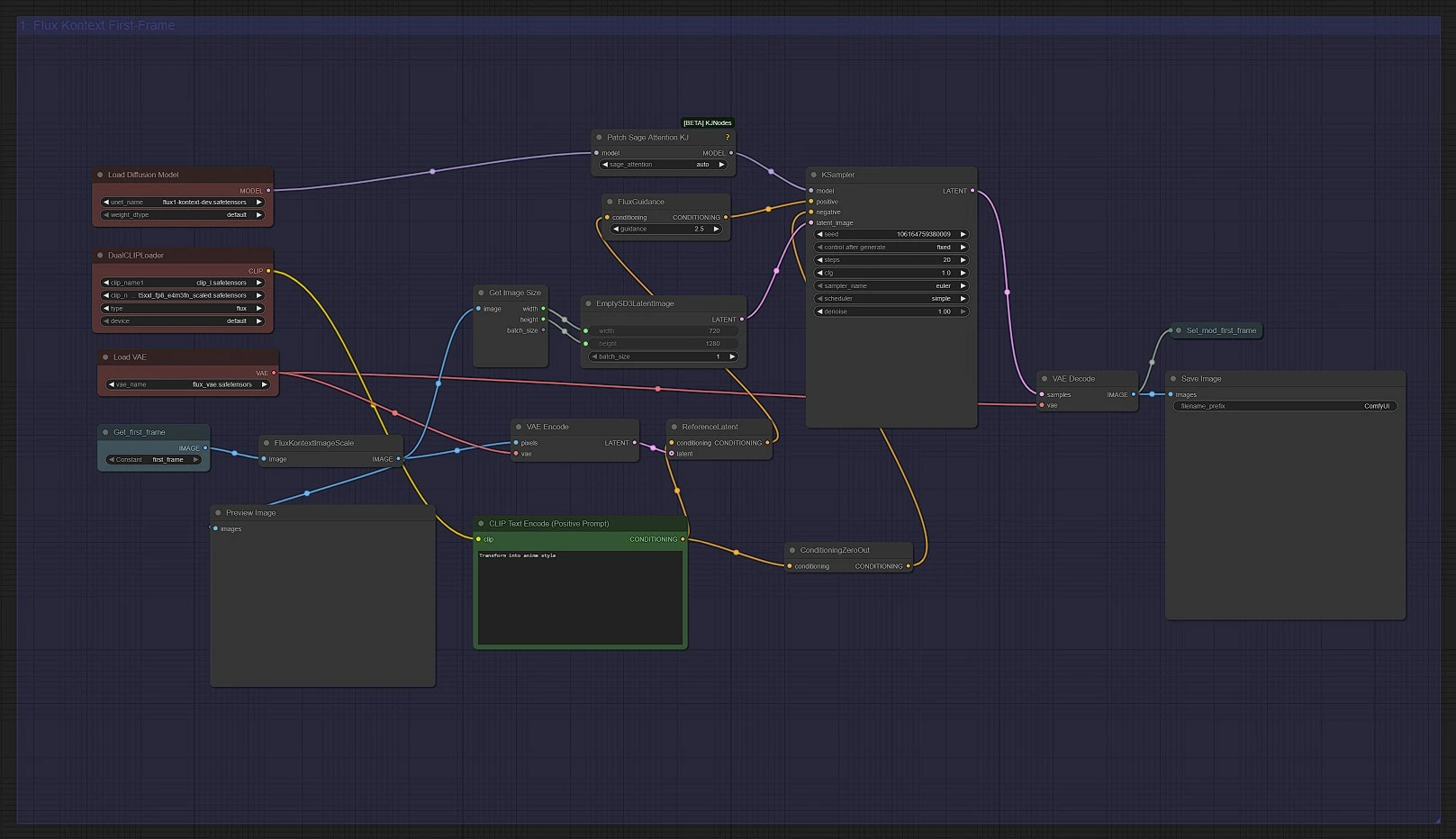Select the ConditioningZeroOut node title

coord(835,550)
